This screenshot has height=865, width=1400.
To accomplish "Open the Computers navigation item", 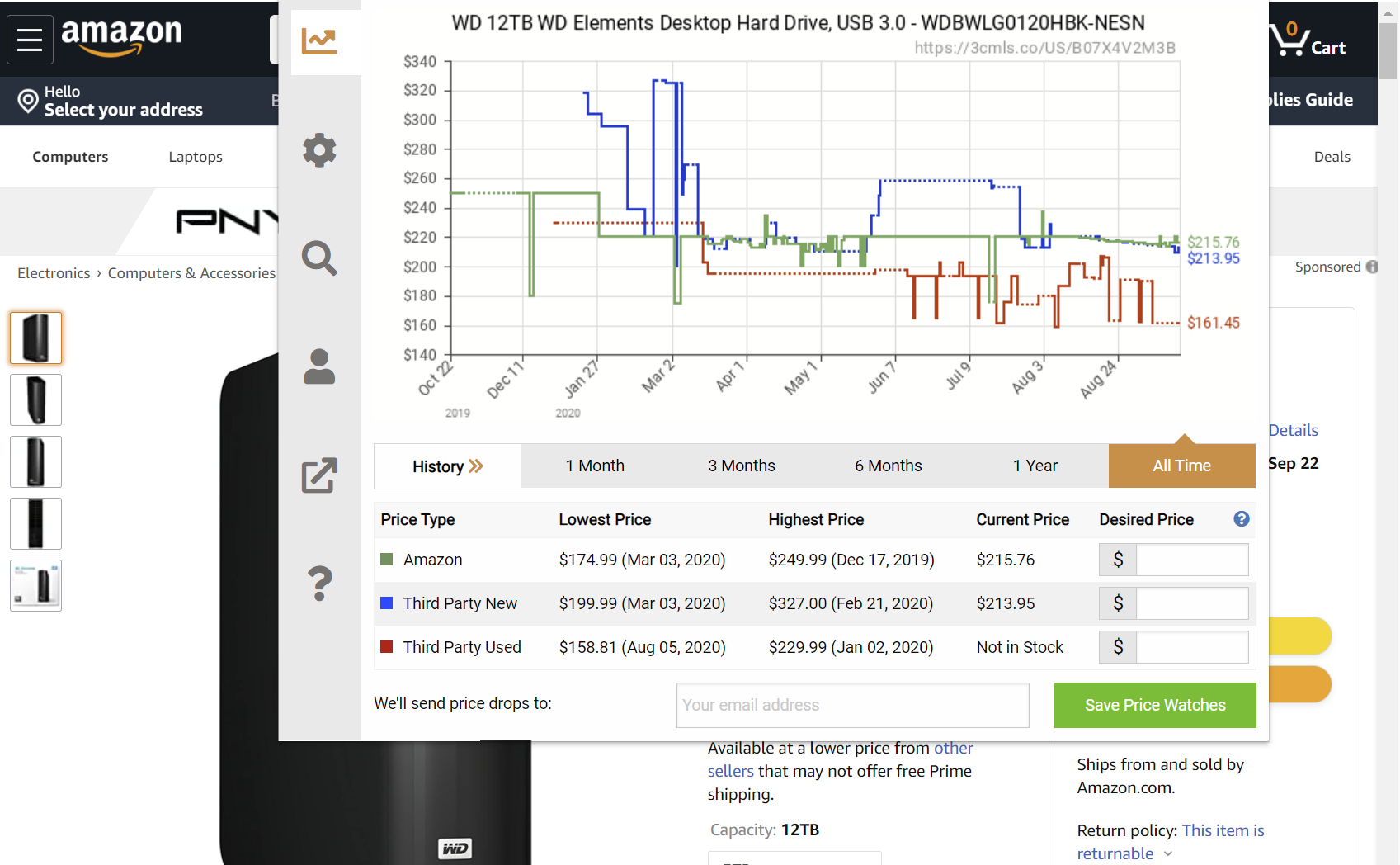I will (70, 157).
